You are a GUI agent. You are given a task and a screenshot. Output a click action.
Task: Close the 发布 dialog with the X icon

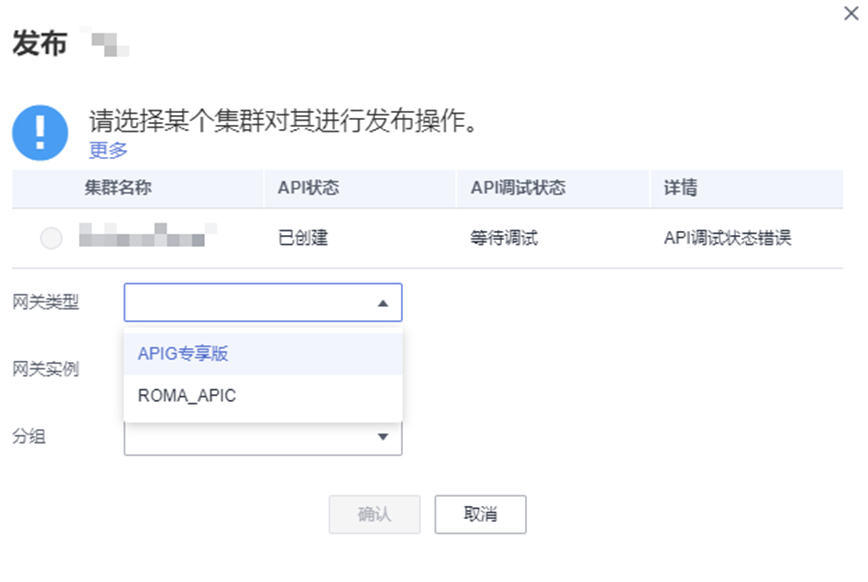(851, 13)
